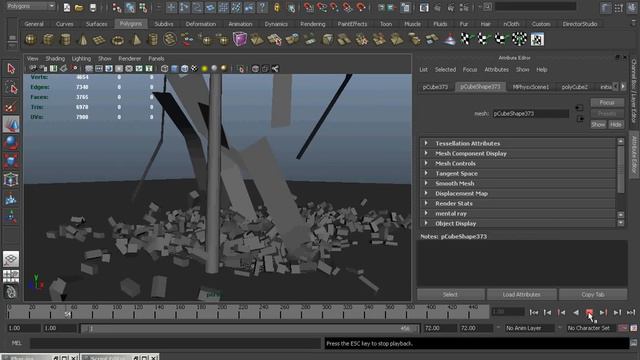The height and width of the screenshot is (360, 640).
Task: Click the Hide button in Attribute Editor
Action: point(616,124)
